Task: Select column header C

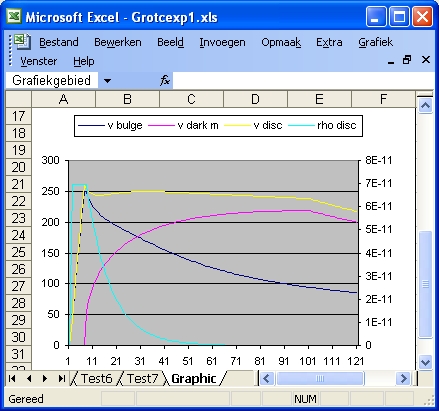Action: coord(191,99)
